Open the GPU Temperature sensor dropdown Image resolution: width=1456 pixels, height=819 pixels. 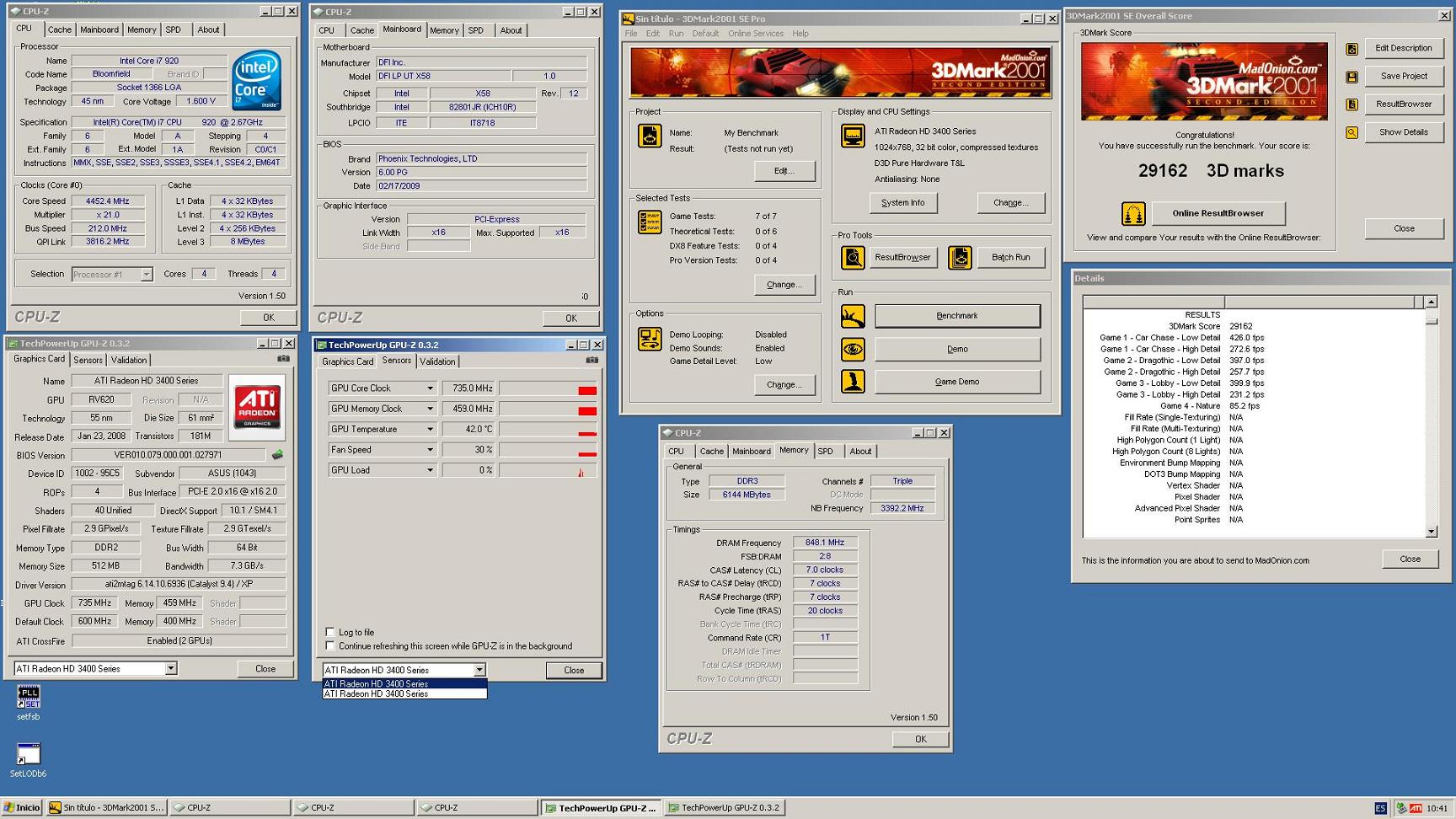430,429
